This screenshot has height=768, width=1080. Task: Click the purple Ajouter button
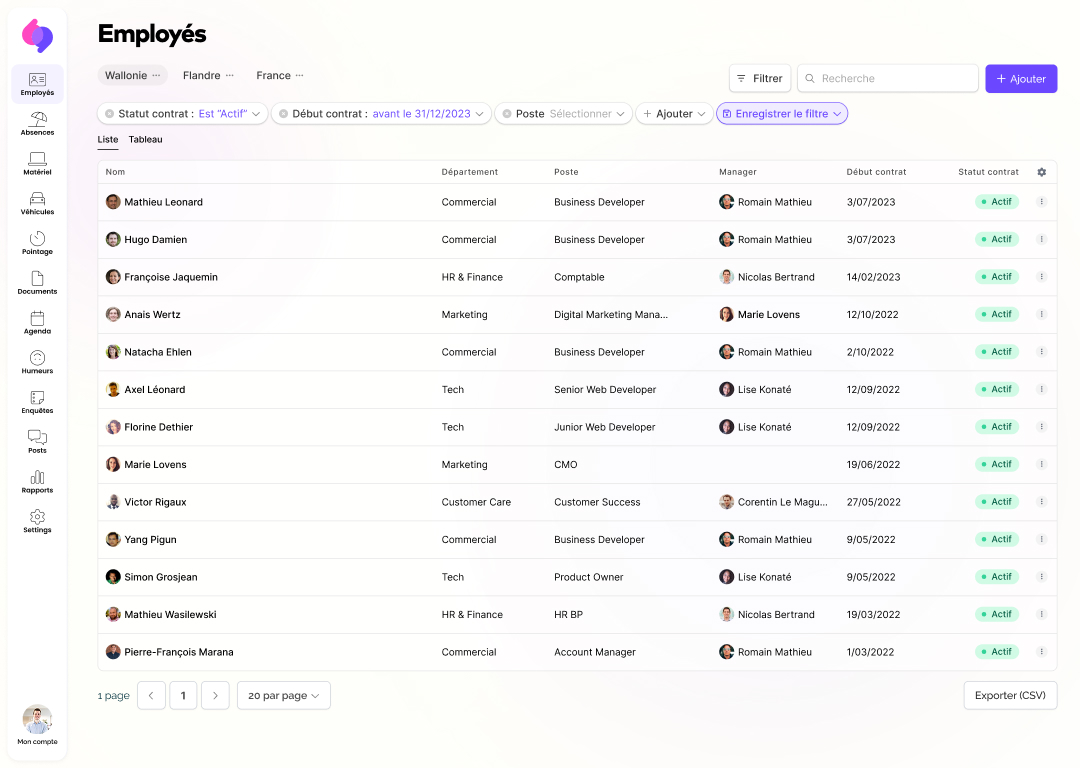pyautogui.click(x=1020, y=79)
